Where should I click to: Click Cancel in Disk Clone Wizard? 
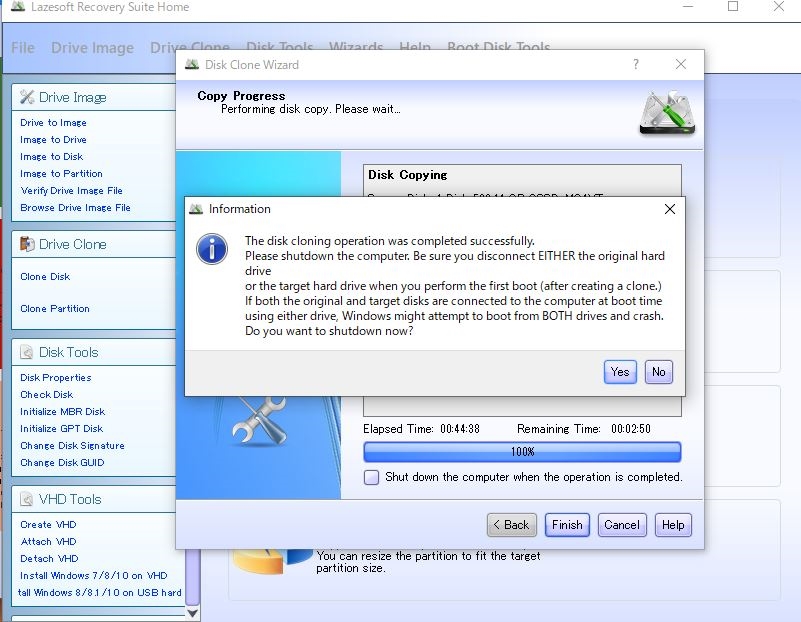pyautogui.click(x=622, y=525)
